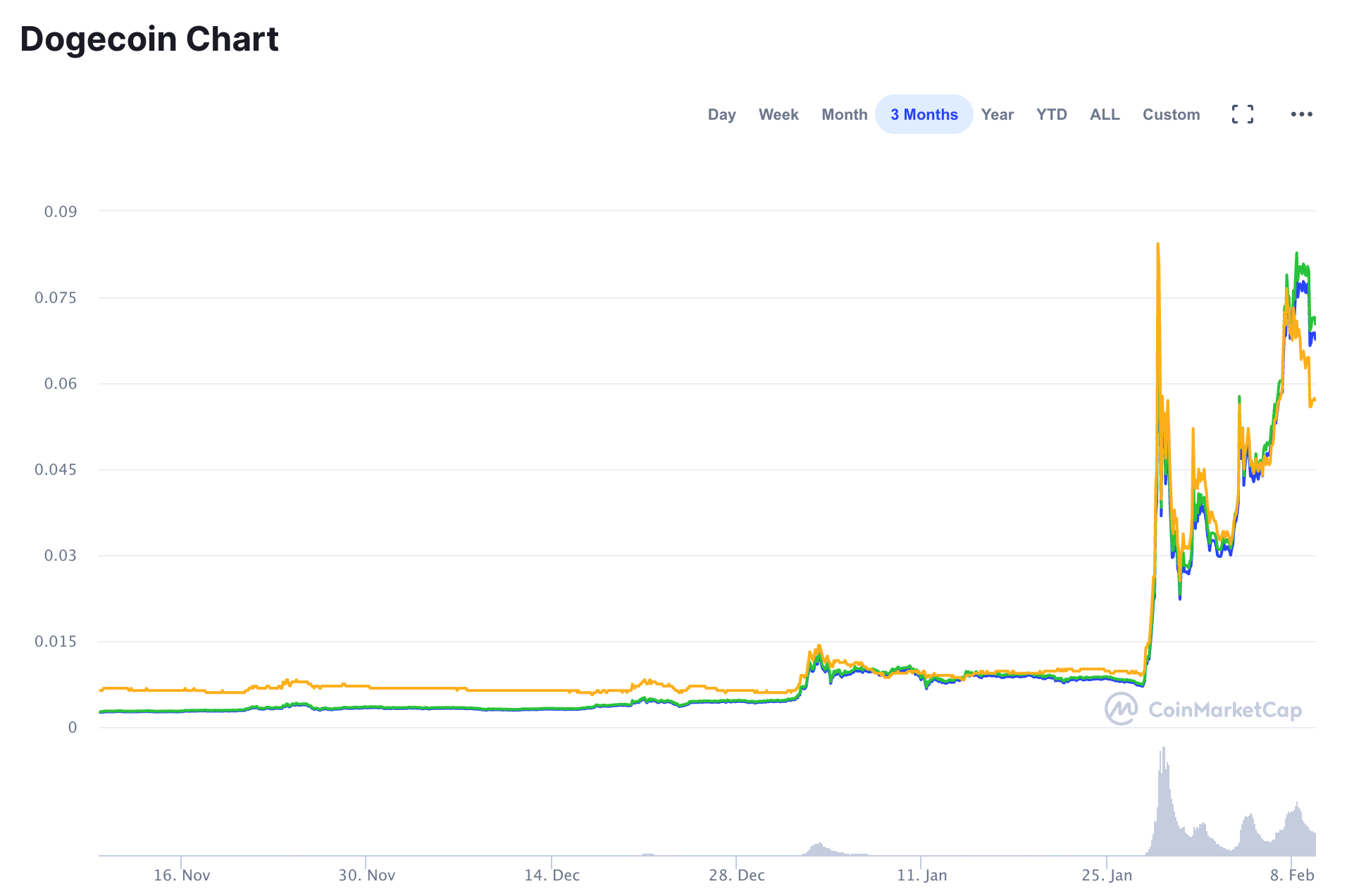The height and width of the screenshot is (896, 1354).
Task: Show year-to-date with YTD
Action: (x=1051, y=114)
